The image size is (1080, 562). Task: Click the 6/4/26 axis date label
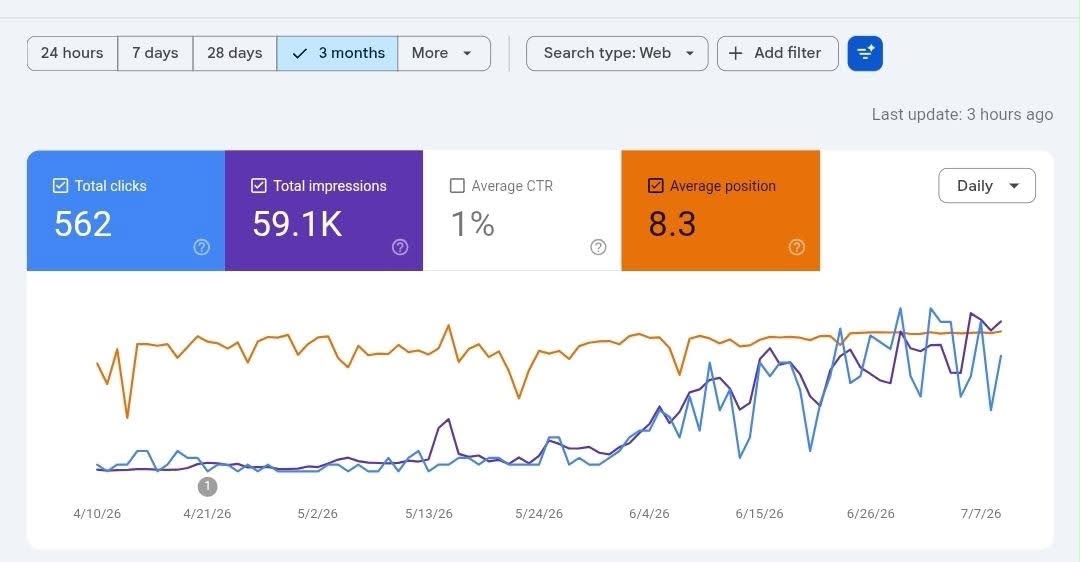click(649, 514)
